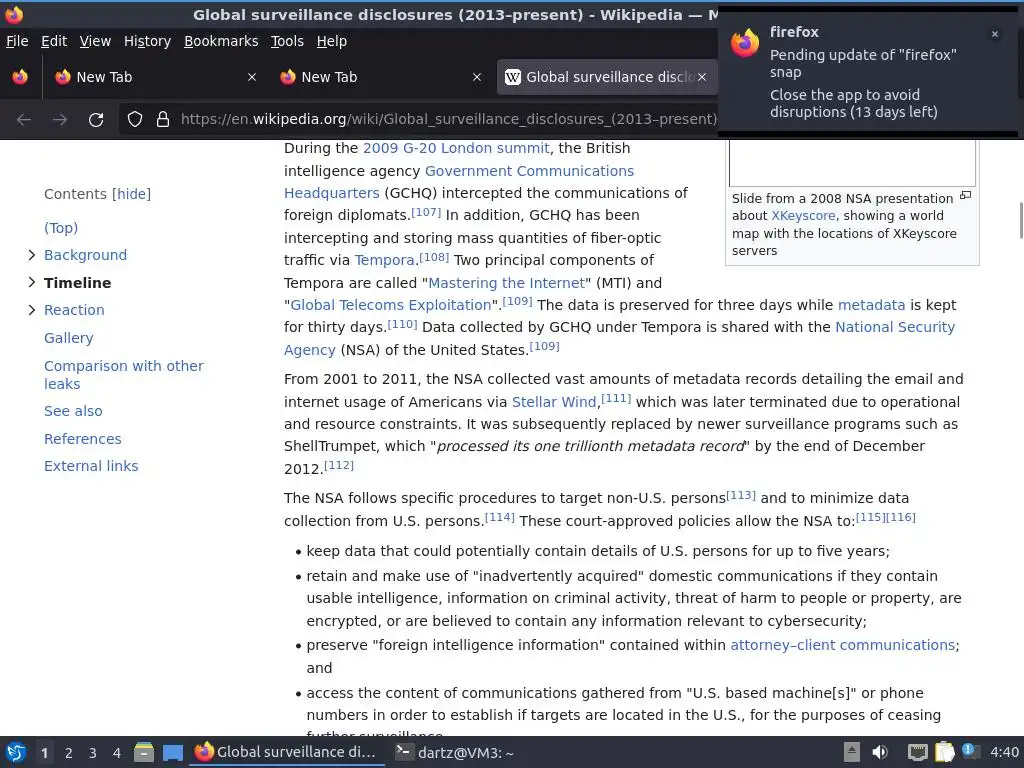Open the Help menu
Image resolution: width=1024 pixels, height=768 pixels.
(x=332, y=41)
